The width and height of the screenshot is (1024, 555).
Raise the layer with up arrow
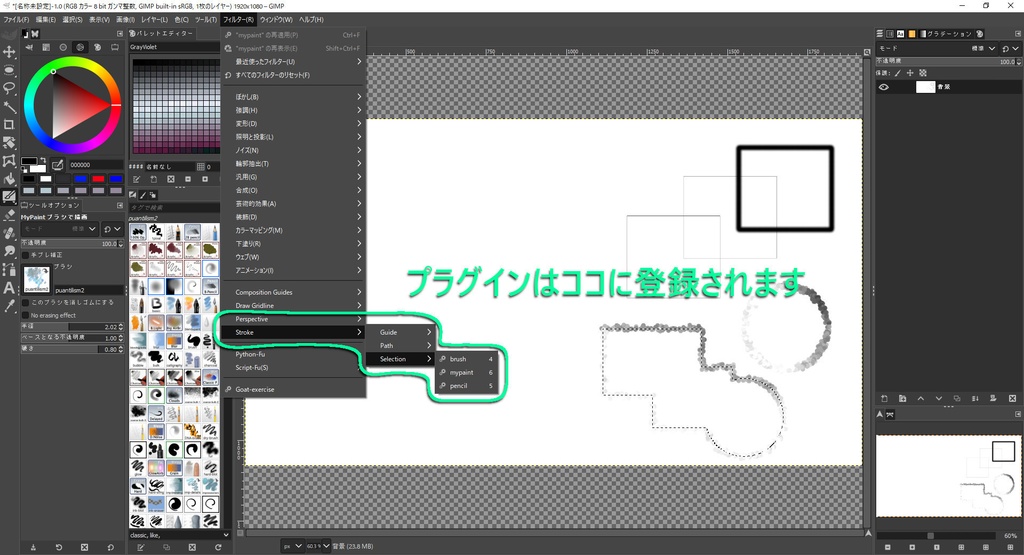pos(921,398)
